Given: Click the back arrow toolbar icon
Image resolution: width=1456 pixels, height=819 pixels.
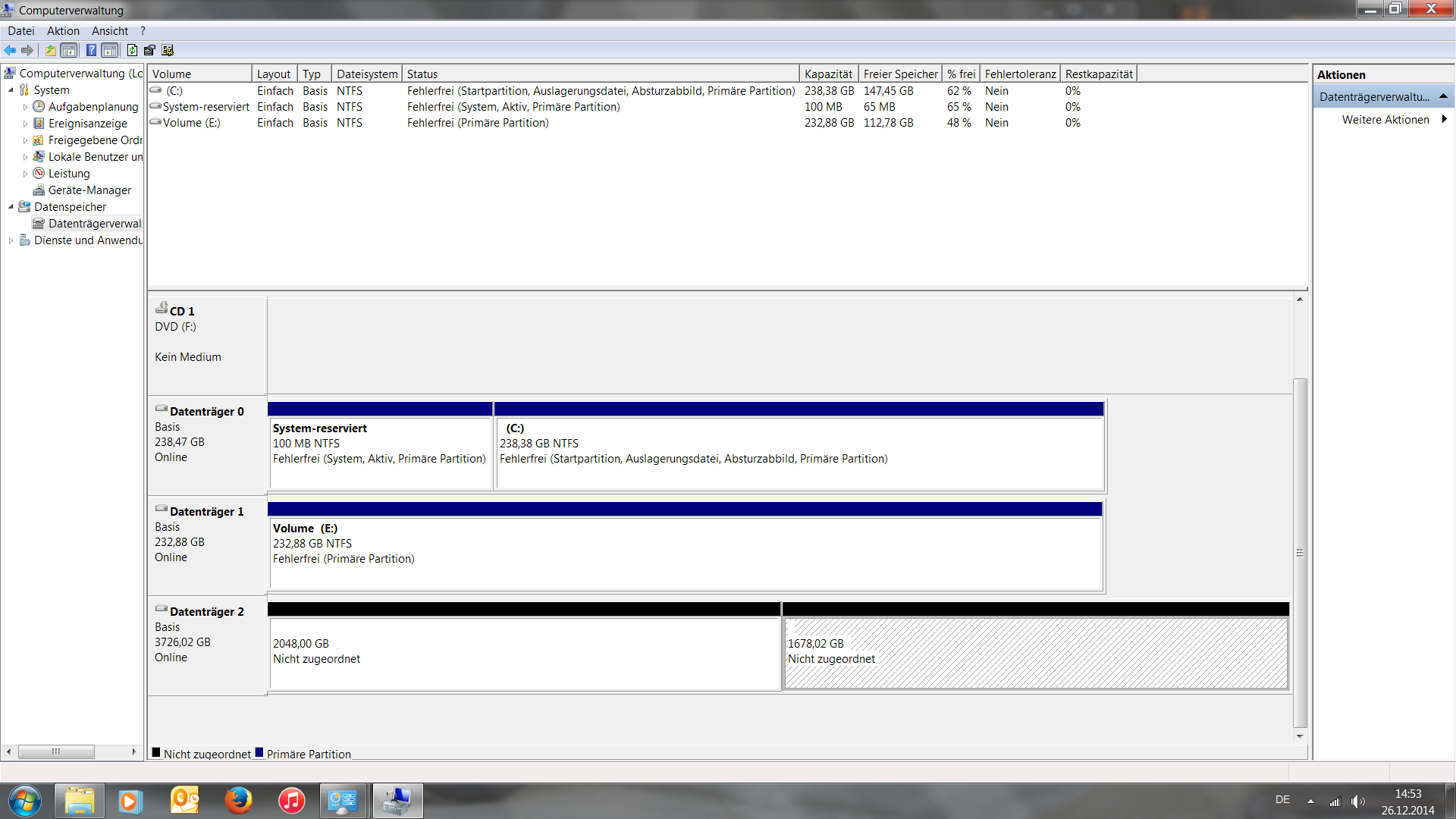Looking at the screenshot, I should tap(10, 50).
